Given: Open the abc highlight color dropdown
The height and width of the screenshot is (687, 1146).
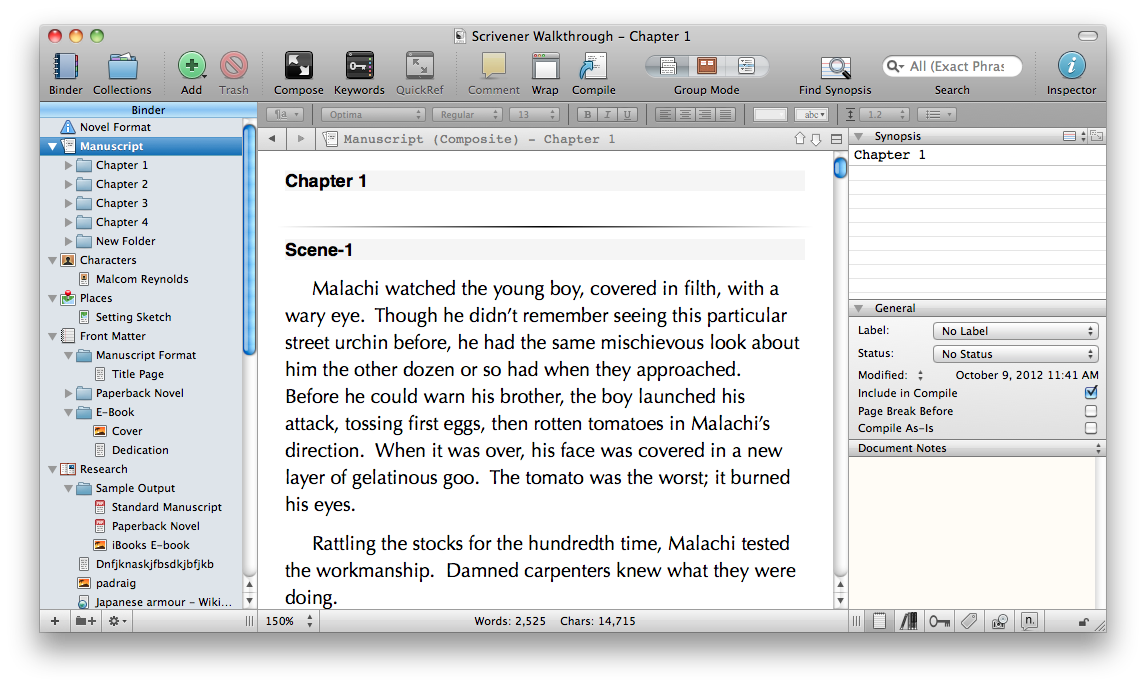Looking at the screenshot, I should 812,114.
